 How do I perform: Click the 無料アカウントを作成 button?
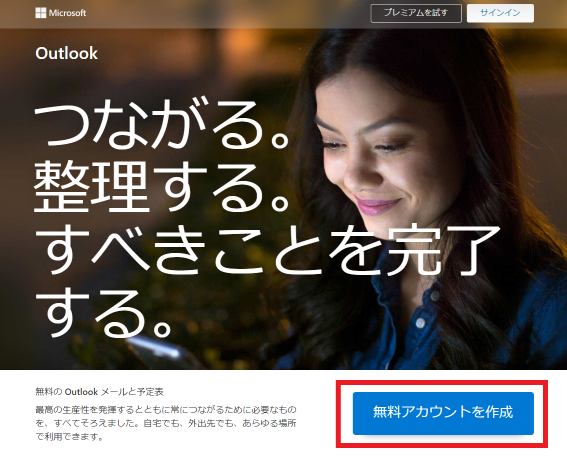[x=443, y=413]
